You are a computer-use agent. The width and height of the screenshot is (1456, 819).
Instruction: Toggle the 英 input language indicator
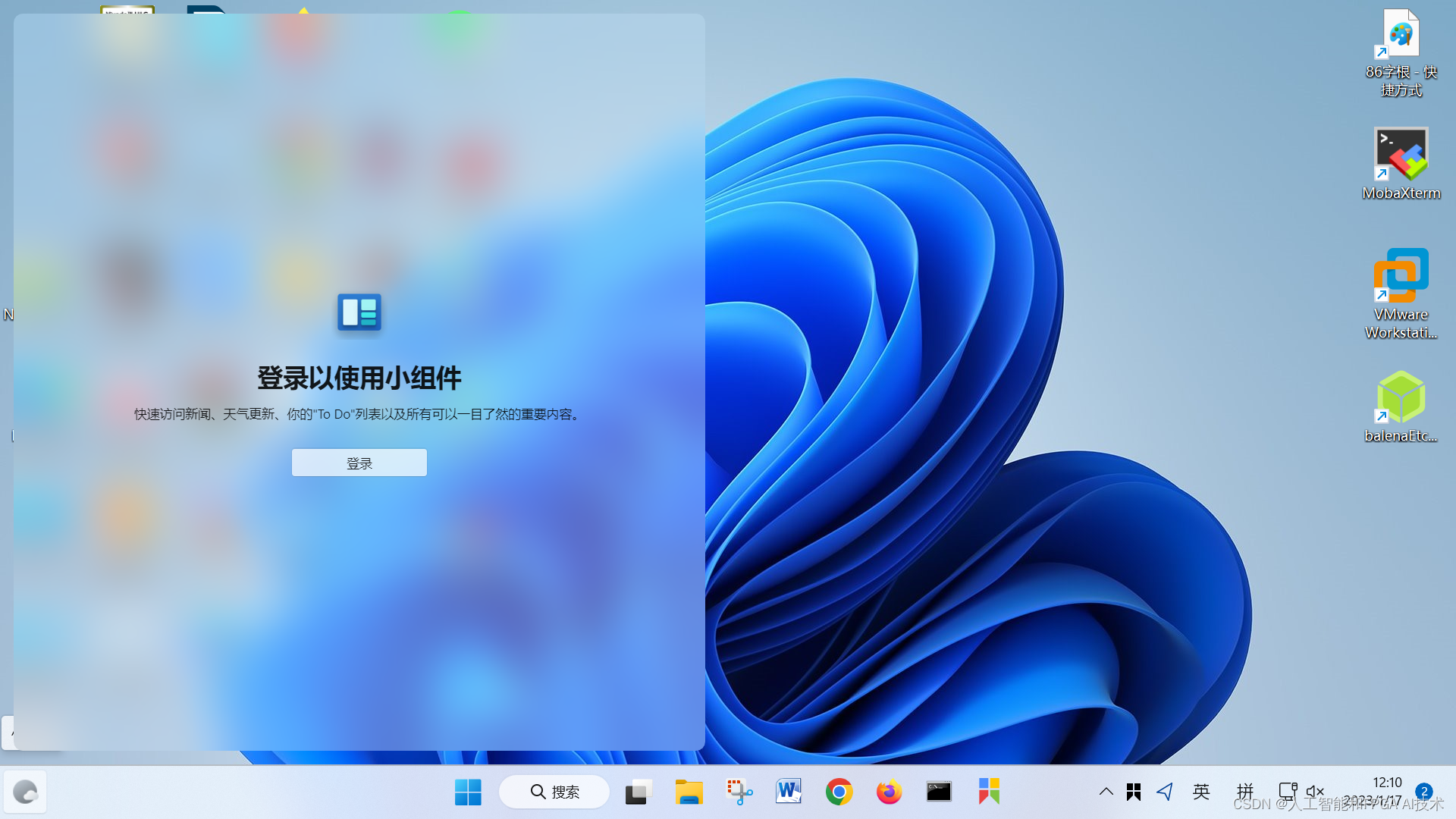[1201, 792]
